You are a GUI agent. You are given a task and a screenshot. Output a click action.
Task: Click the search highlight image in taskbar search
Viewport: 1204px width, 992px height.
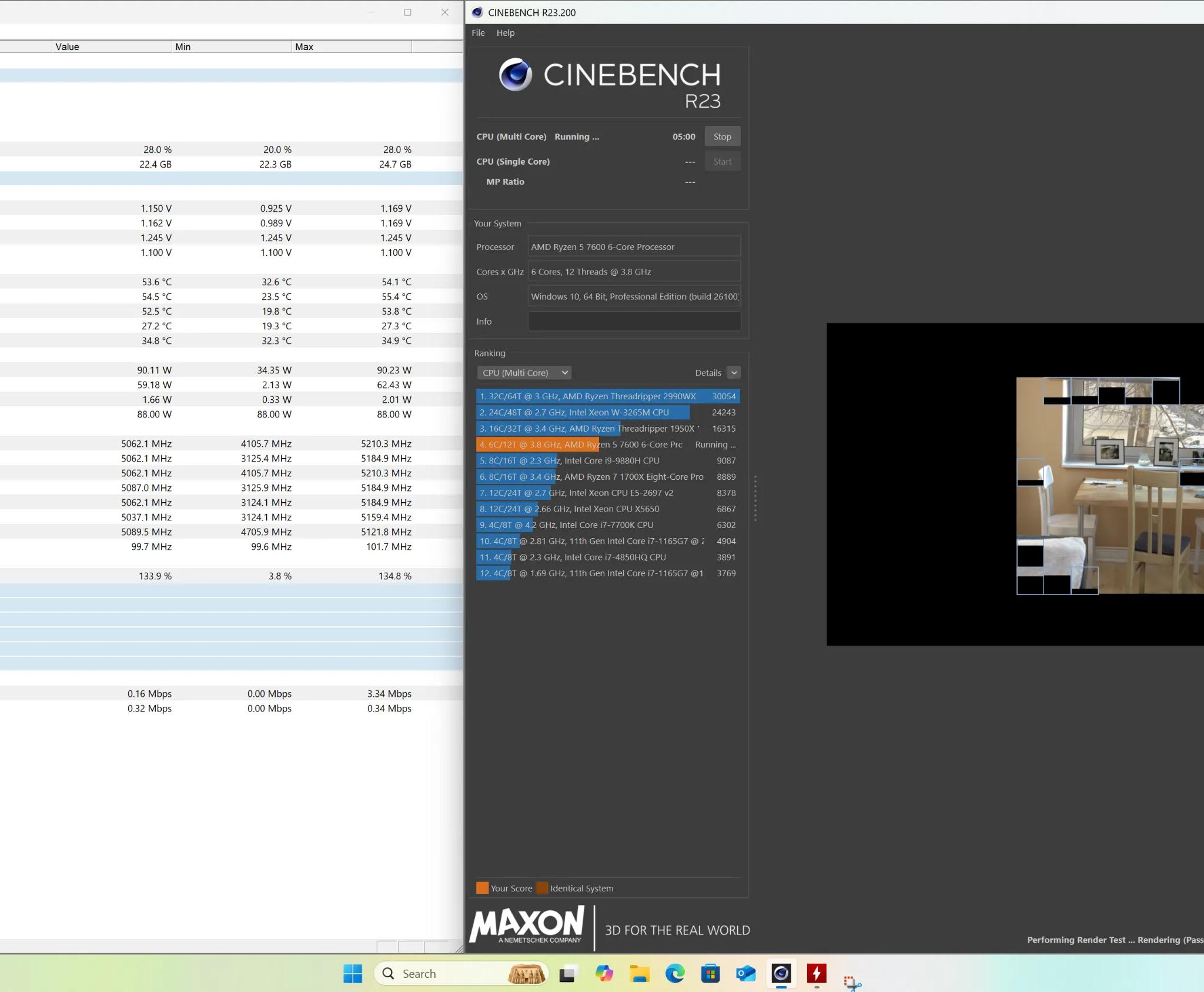click(x=527, y=974)
